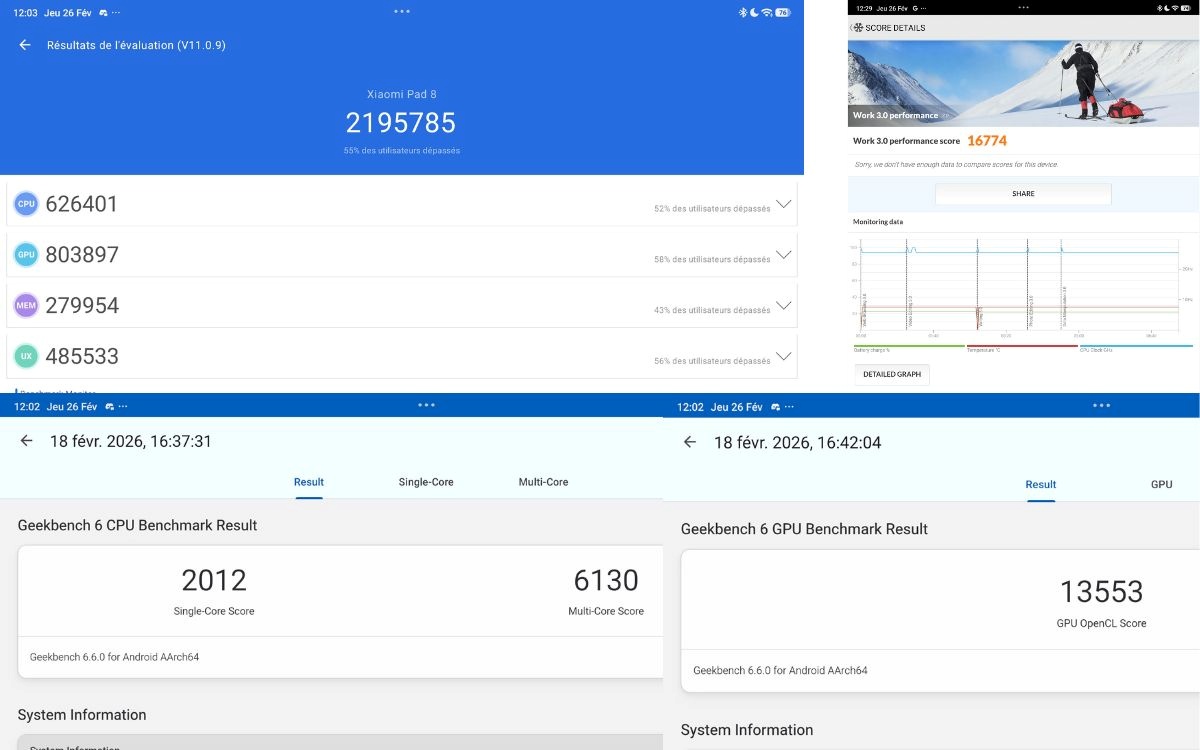The image size is (1200, 750).
Task: Switch to the Single-Core tab
Action: [x=426, y=482]
